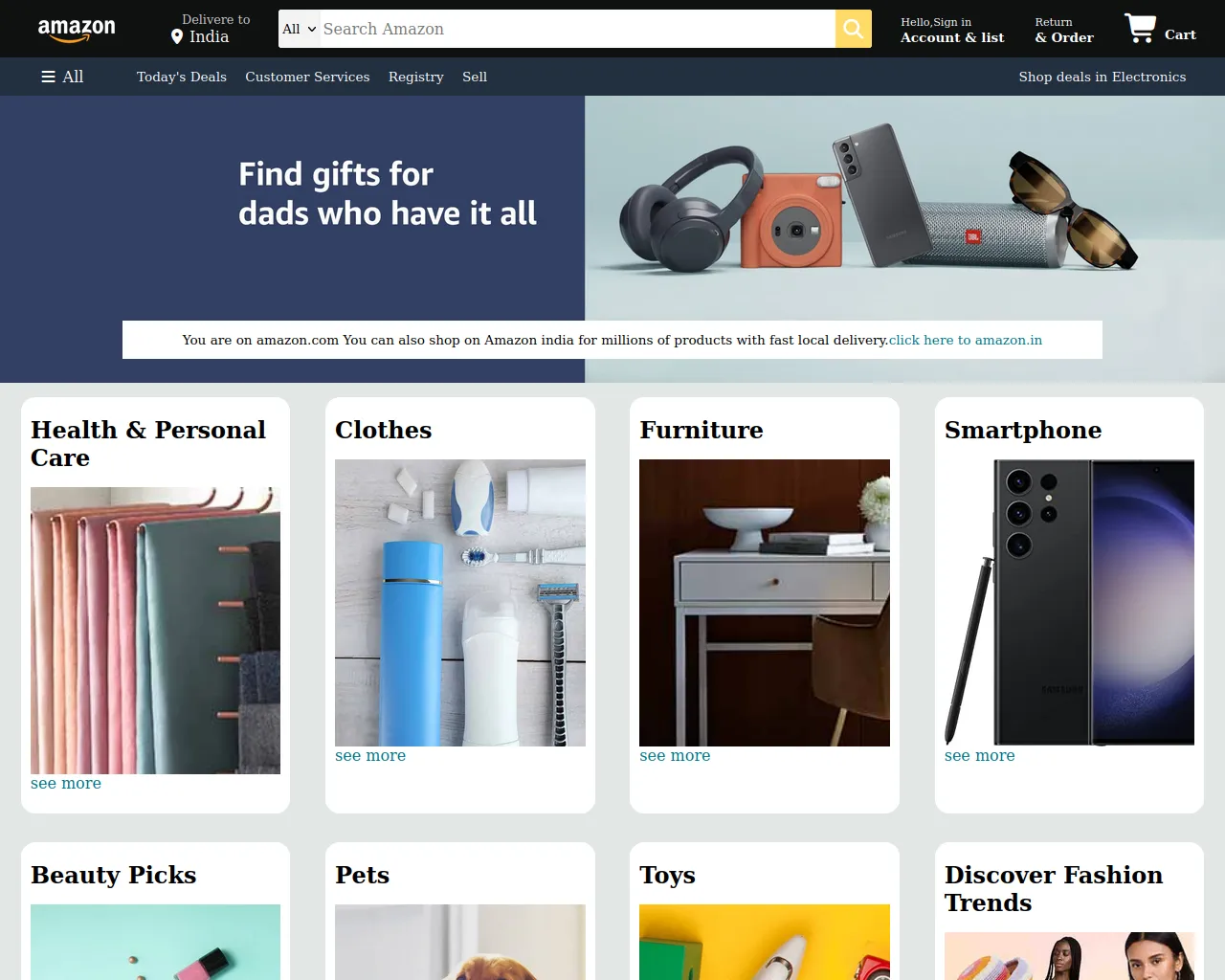Click the orange search magnifier button

click(x=854, y=29)
